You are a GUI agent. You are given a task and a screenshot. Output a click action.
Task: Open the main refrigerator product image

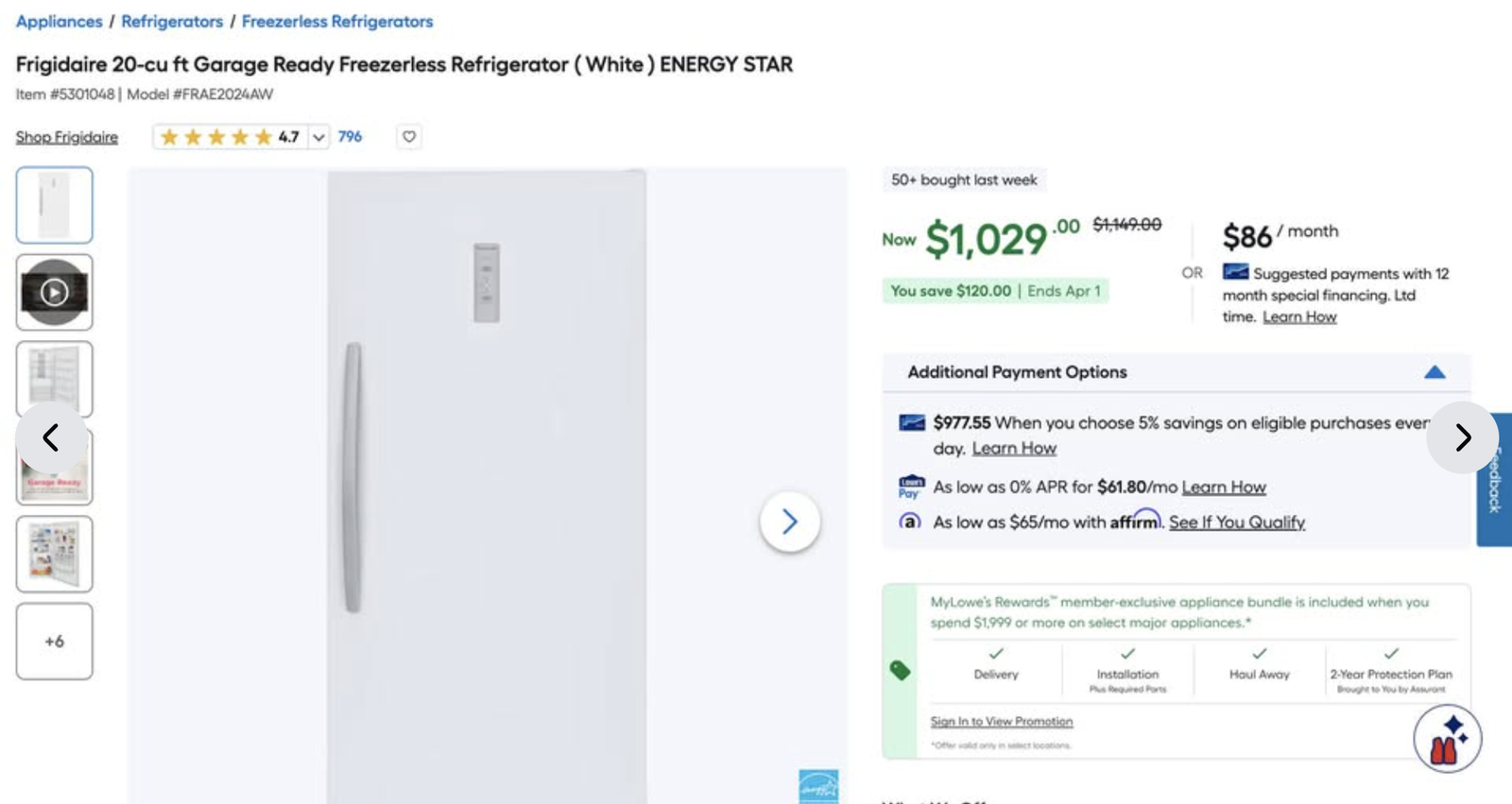pos(488,486)
